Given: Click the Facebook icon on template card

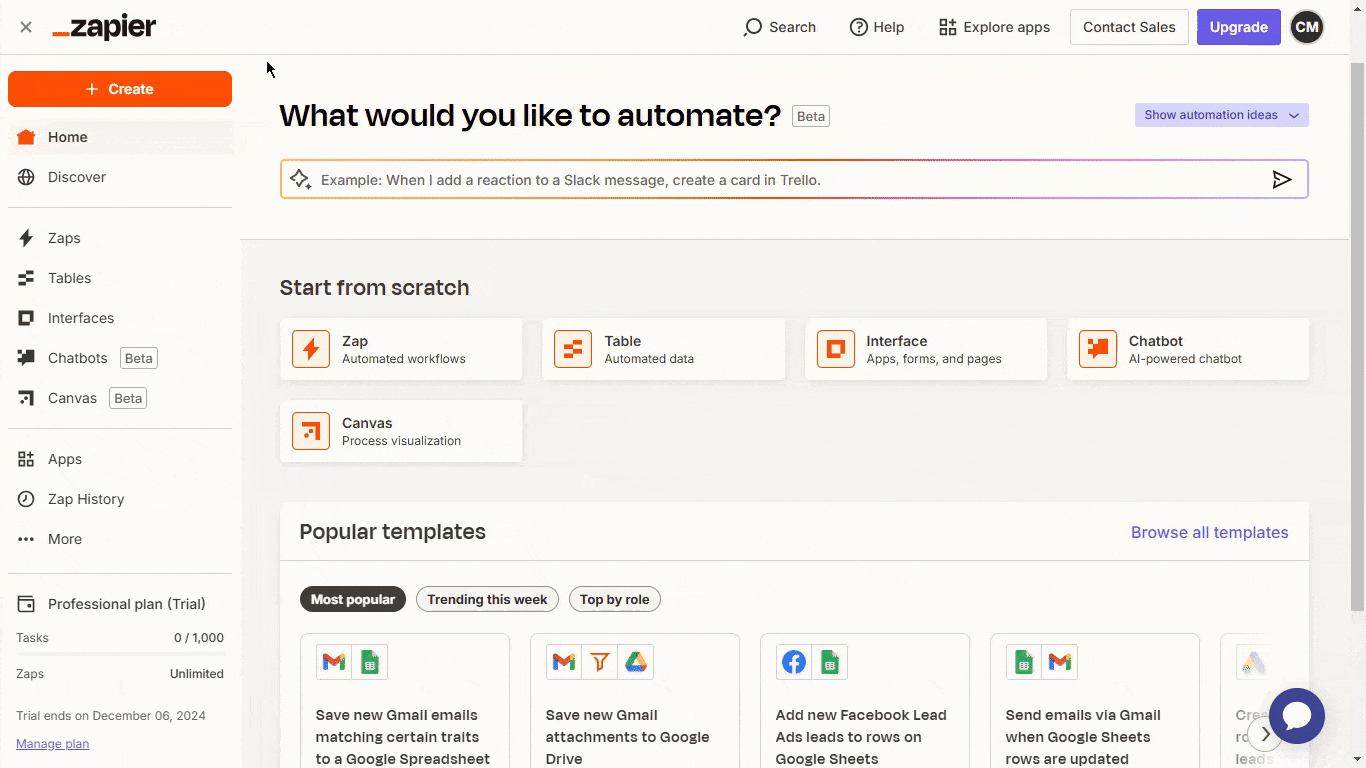Looking at the screenshot, I should [794, 662].
